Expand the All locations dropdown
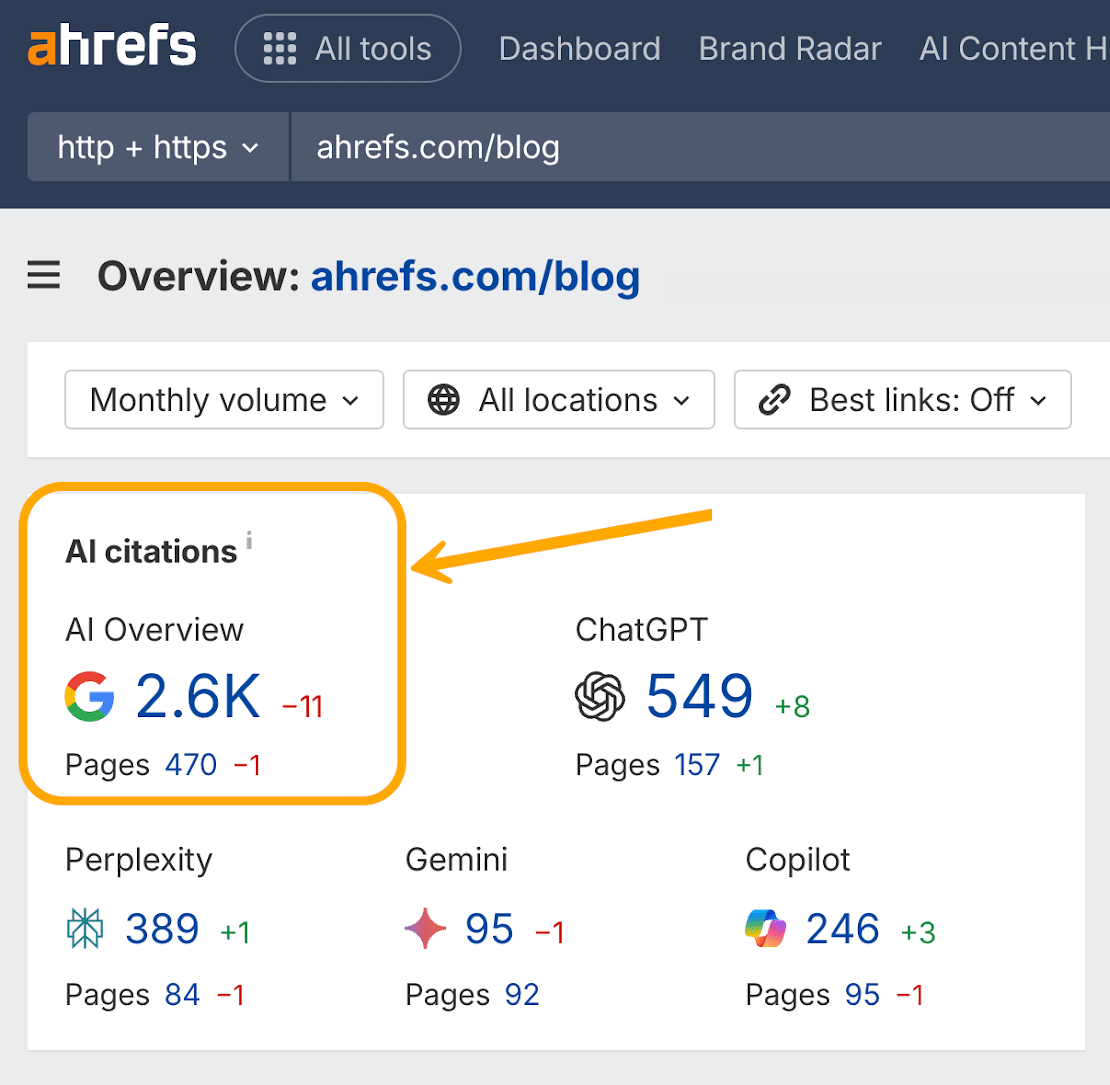The image size is (1110, 1085). tap(558, 399)
